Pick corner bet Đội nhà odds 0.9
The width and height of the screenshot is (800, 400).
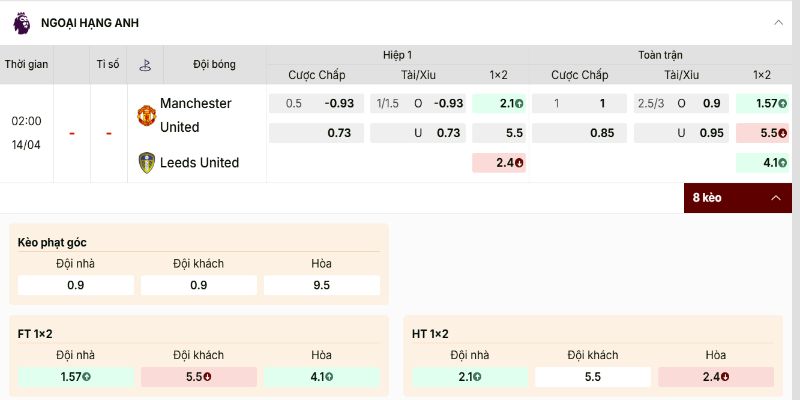coord(76,285)
